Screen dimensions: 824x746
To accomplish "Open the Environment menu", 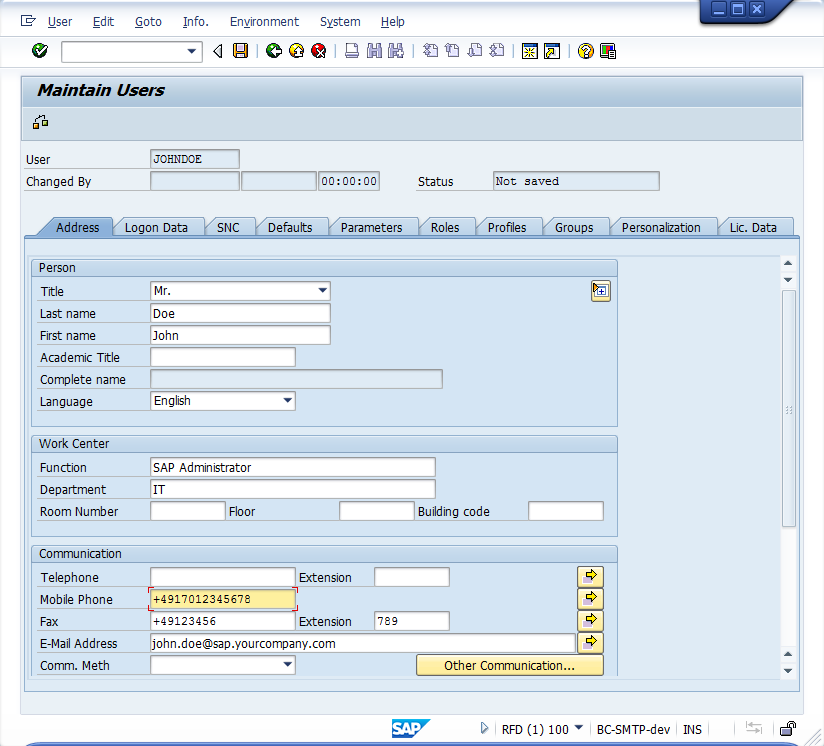I will pyautogui.click(x=264, y=21).
